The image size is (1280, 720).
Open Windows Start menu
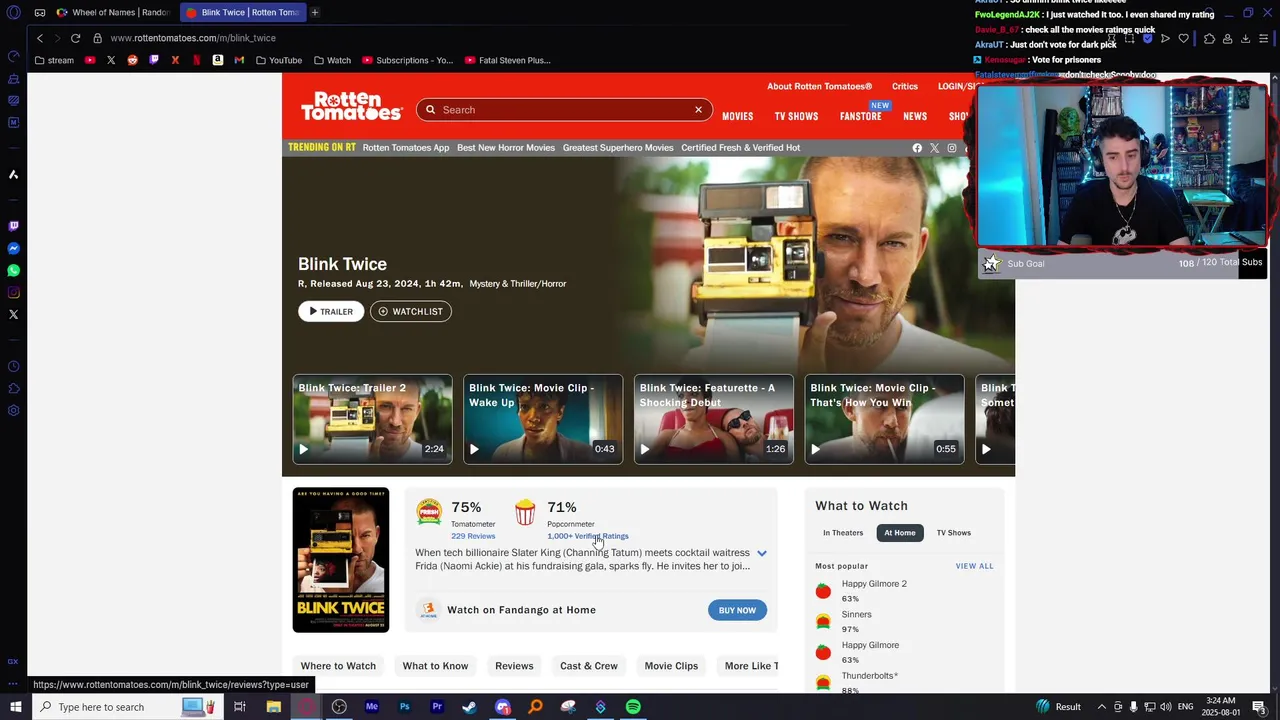(x=16, y=707)
